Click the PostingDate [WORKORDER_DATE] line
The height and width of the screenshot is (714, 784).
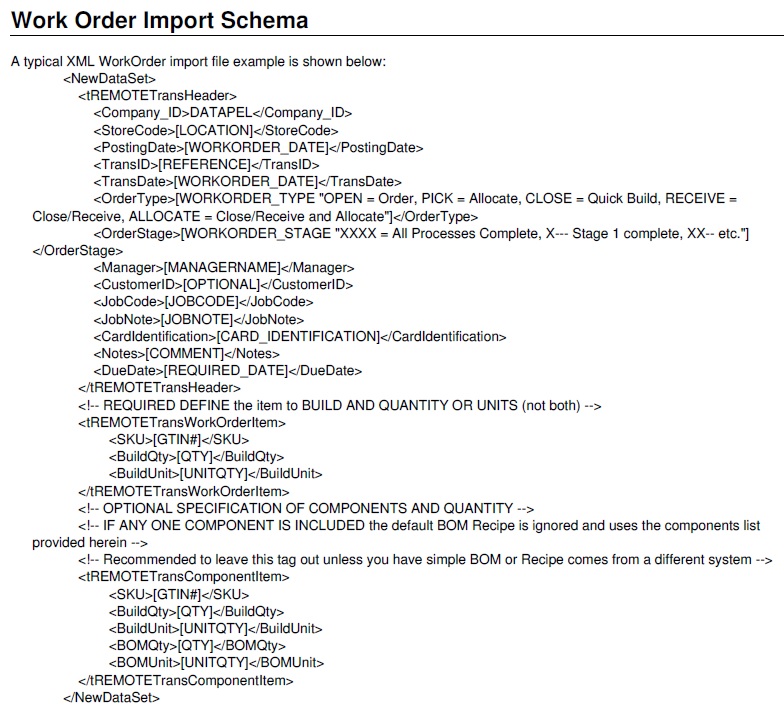pos(258,148)
